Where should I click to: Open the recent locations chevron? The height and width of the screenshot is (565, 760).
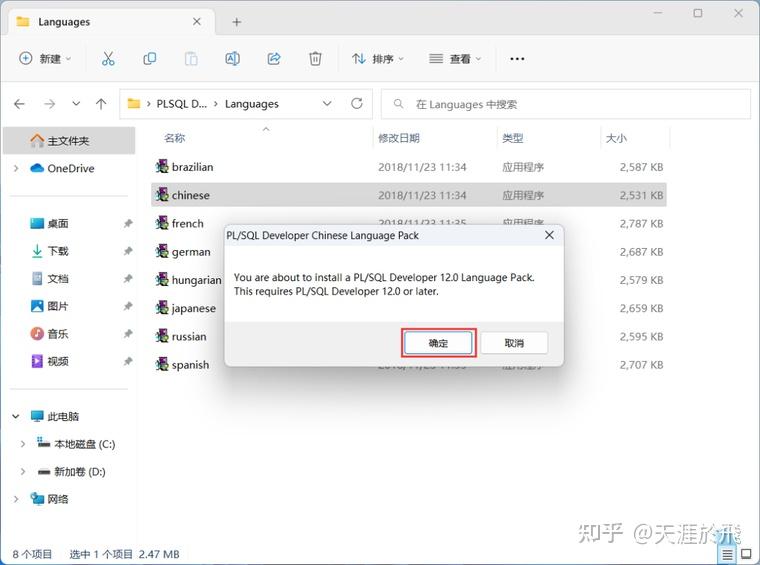[x=76, y=104]
